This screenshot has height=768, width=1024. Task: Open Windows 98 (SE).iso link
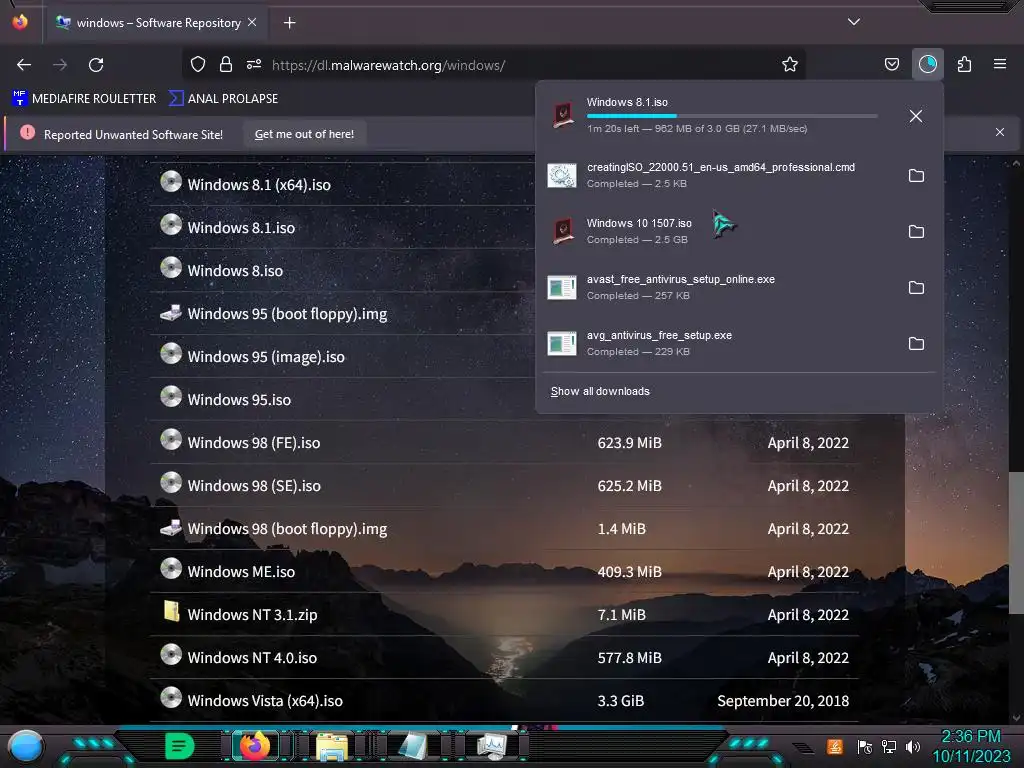254,486
